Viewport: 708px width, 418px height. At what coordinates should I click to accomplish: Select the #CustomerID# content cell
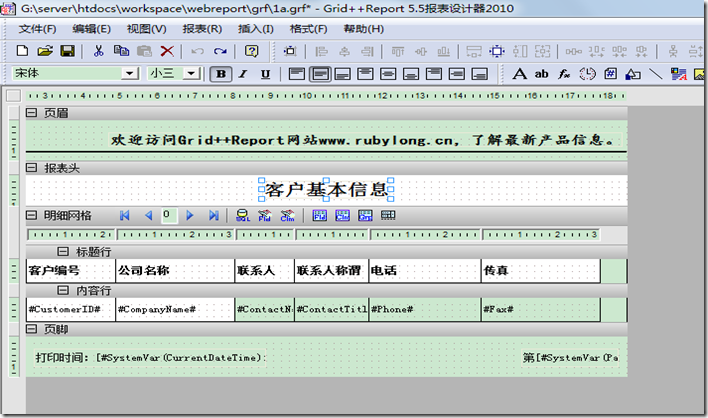click(71, 309)
